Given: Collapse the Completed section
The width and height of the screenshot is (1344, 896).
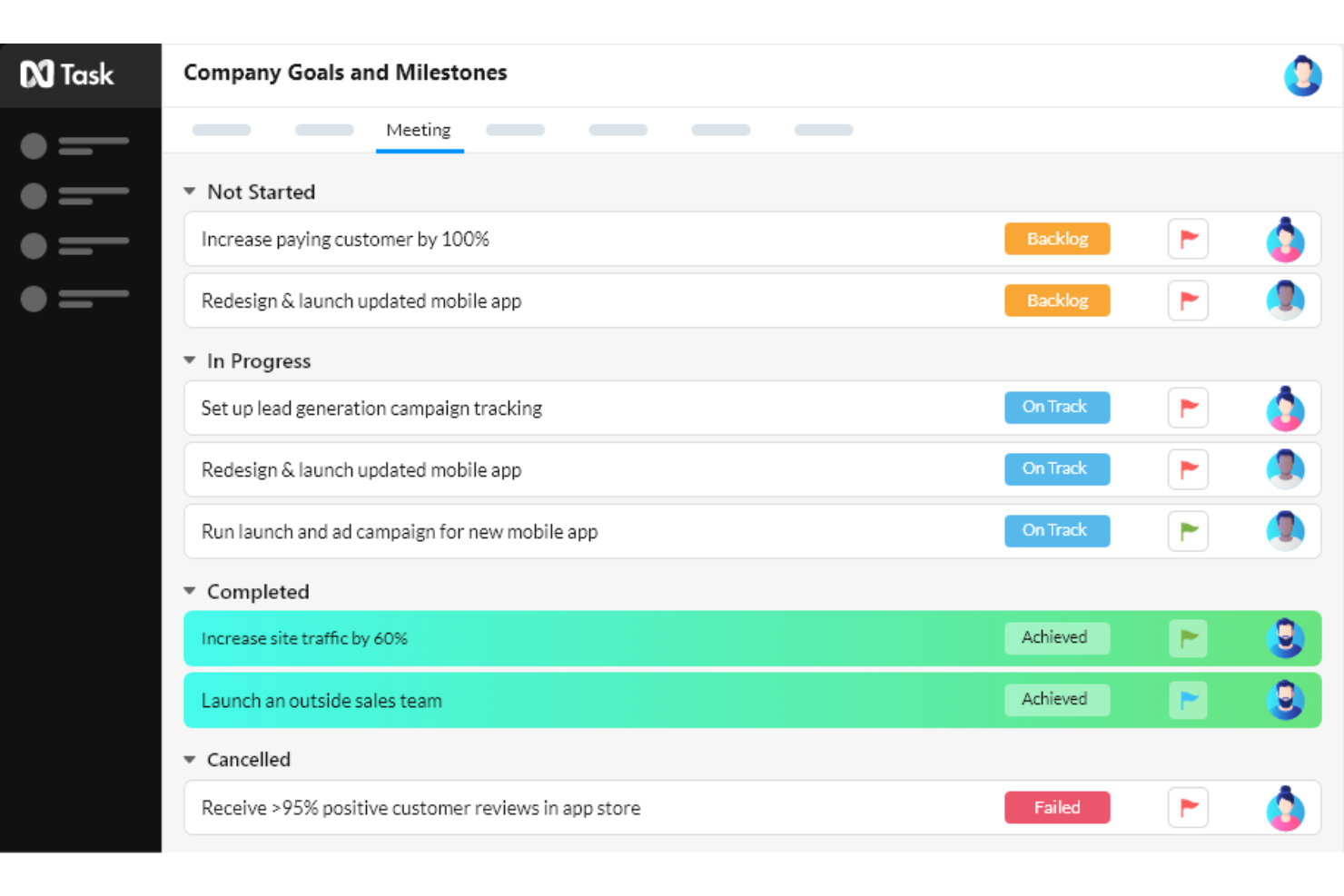Looking at the screenshot, I should 189,591.
